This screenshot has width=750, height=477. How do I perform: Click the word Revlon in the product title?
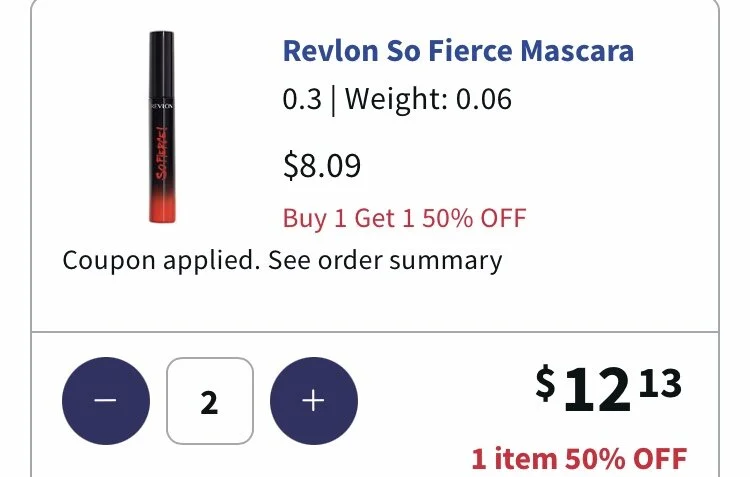tap(331, 51)
